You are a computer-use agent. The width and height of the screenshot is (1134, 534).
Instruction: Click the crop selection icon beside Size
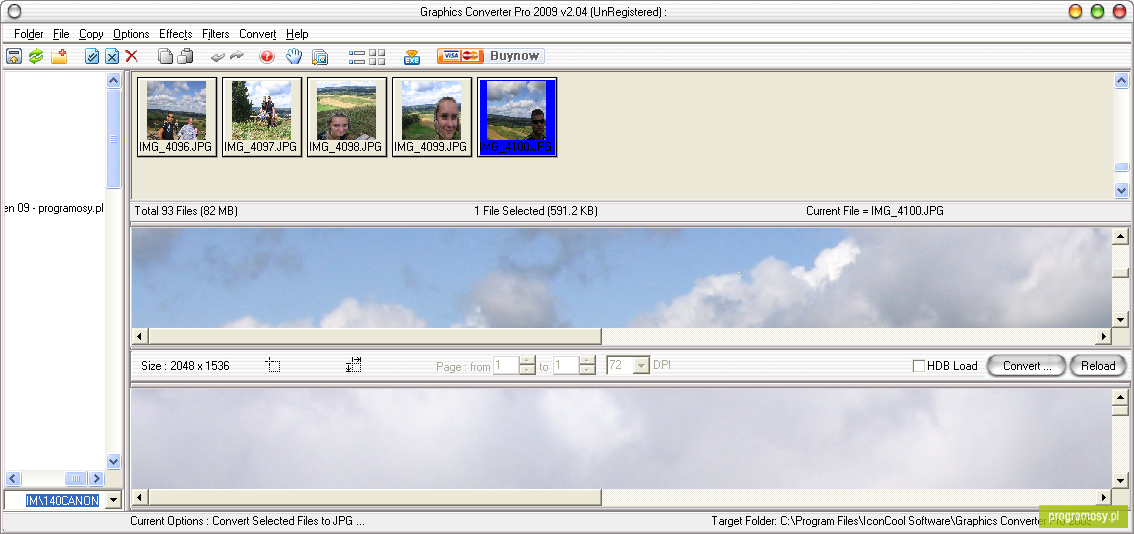pos(273,365)
